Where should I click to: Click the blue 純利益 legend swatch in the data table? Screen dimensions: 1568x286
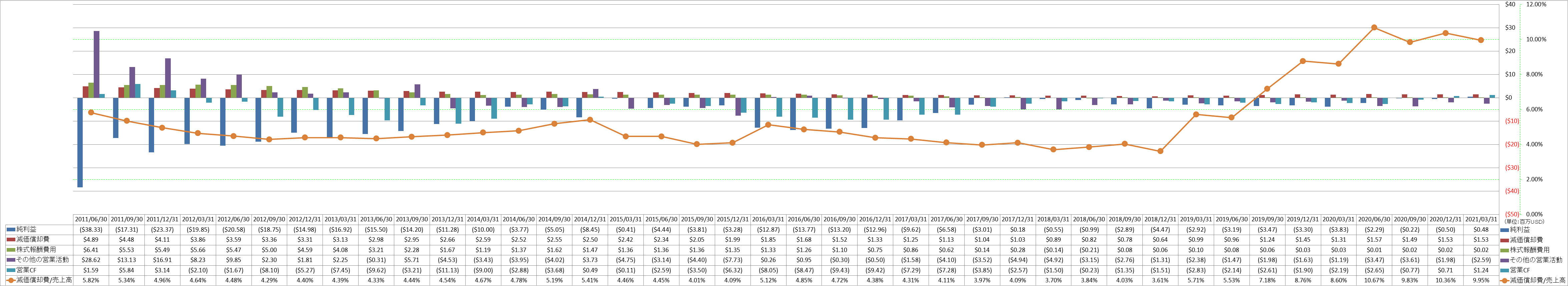10,229
